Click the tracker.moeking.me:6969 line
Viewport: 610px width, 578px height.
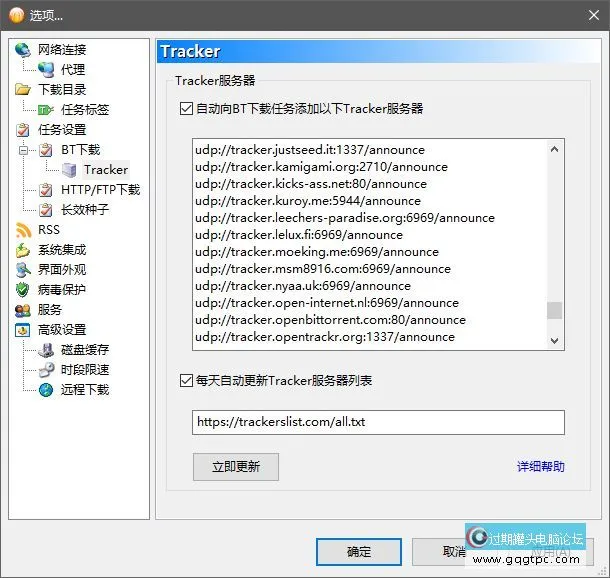tap(317, 252)
